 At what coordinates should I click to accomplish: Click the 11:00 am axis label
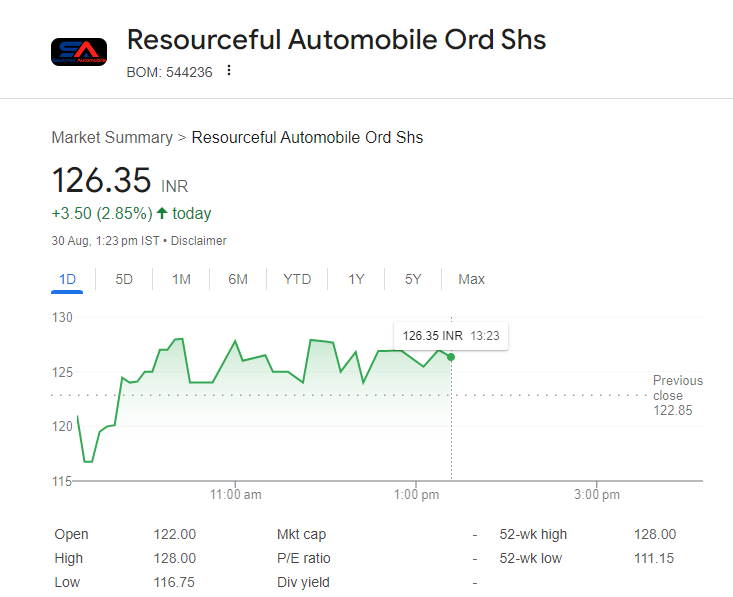237,495
